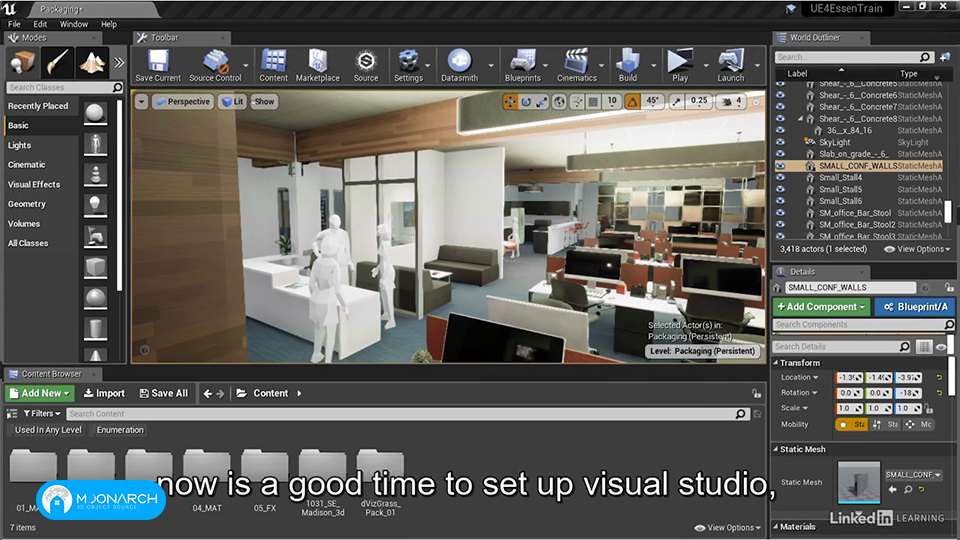Viewport: 960px width, 540px height.
Task: Collapse the Transform section
Action: 776,362
